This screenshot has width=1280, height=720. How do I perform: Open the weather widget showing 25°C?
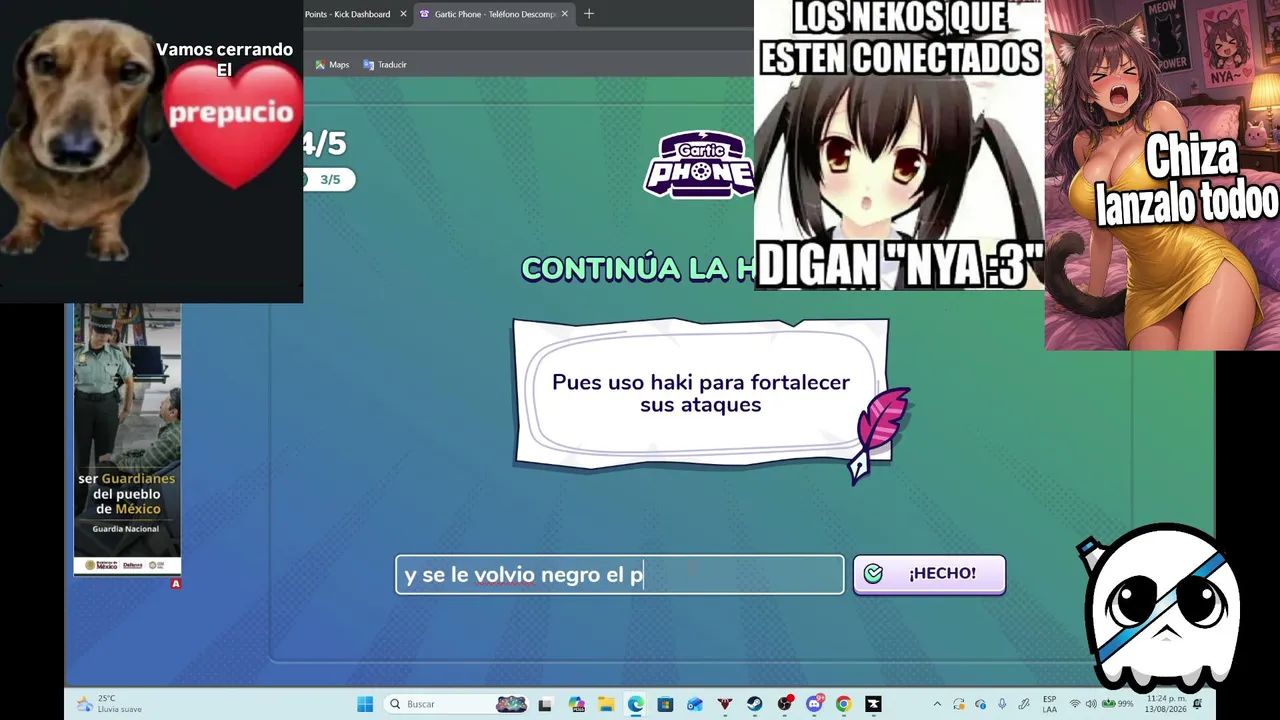point(108,704)
